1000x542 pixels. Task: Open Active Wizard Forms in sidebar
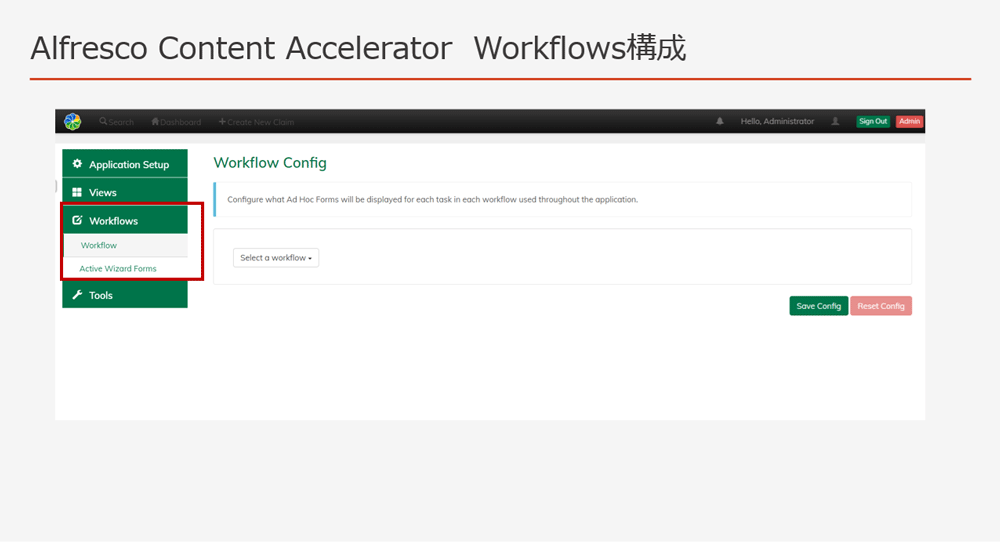point(118,268)
